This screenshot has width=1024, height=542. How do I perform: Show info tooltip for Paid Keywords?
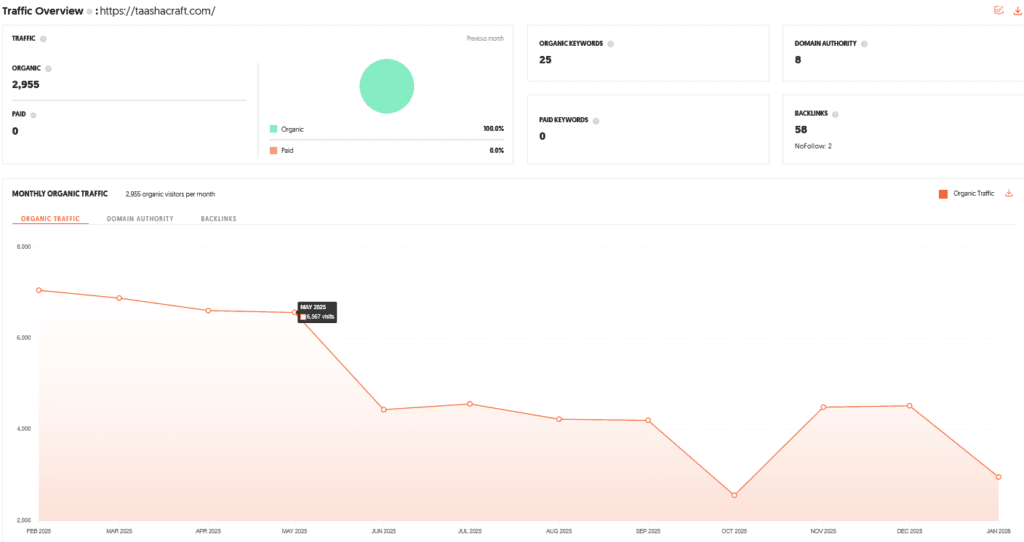pyautogui.click(x=595, y=121)
